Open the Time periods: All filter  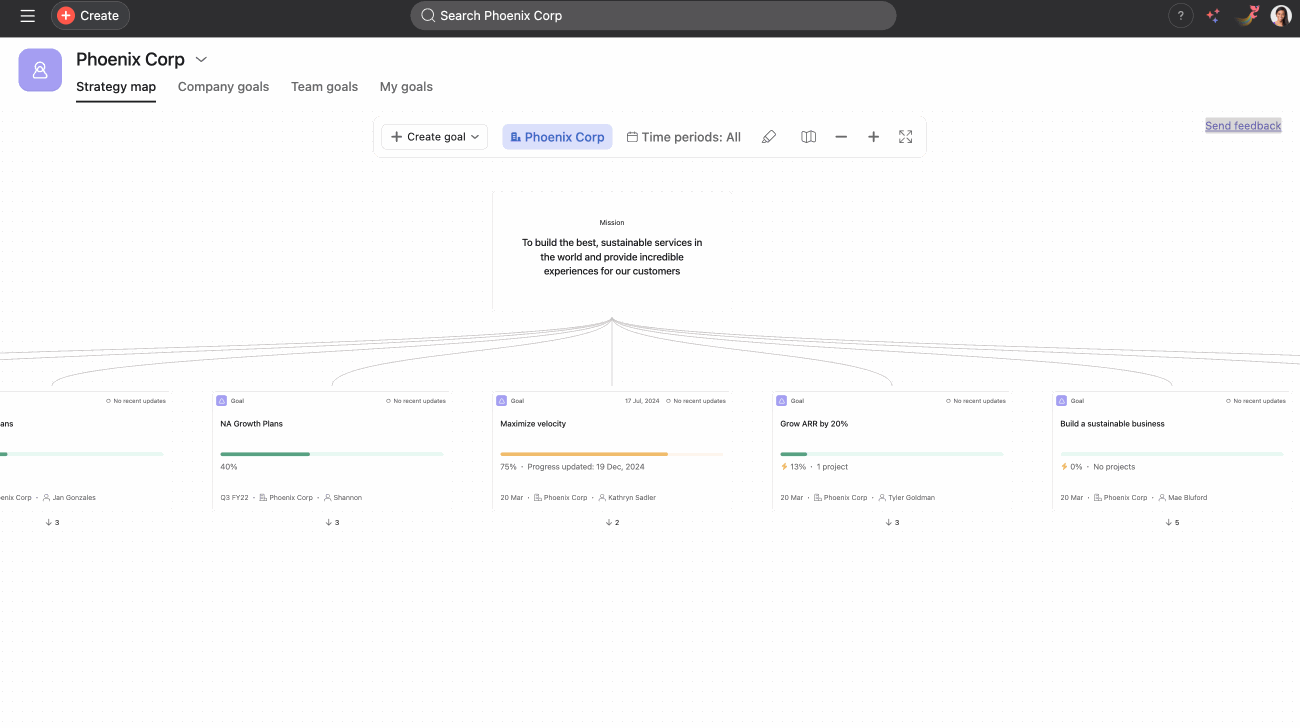(684, 137)
